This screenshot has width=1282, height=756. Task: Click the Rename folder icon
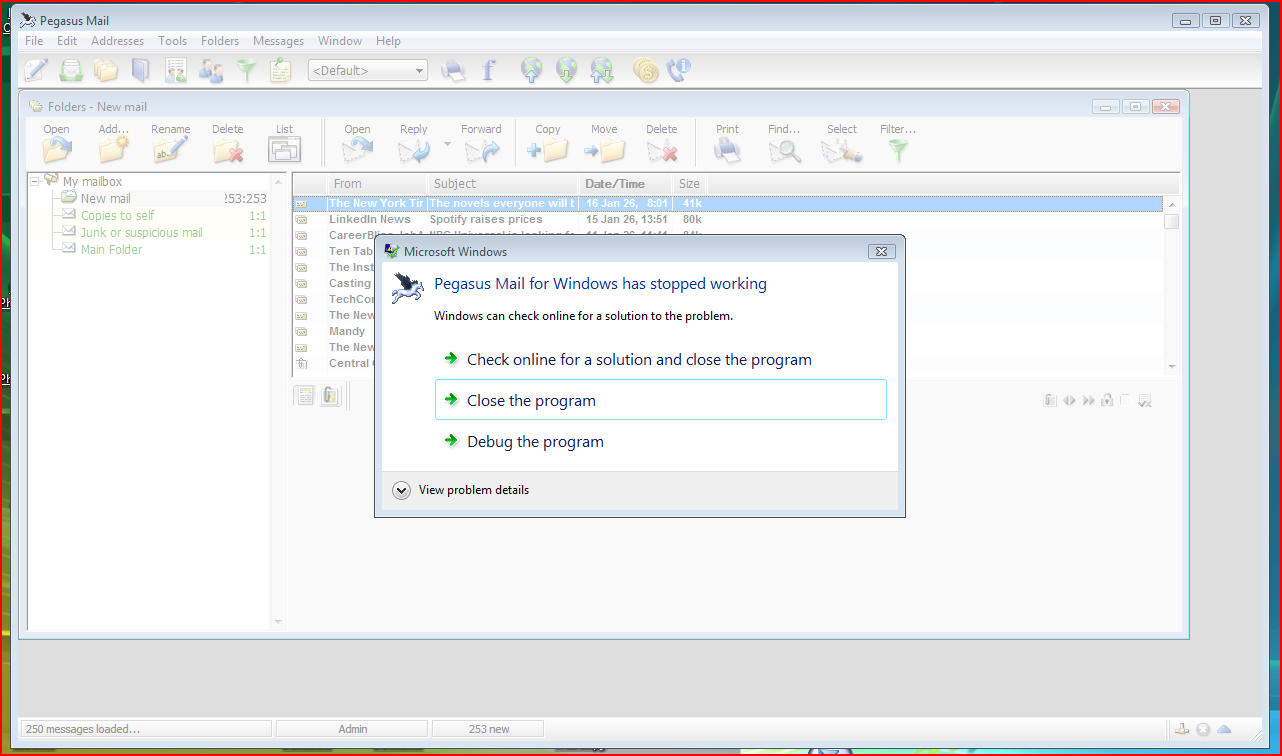click(170, 150)
